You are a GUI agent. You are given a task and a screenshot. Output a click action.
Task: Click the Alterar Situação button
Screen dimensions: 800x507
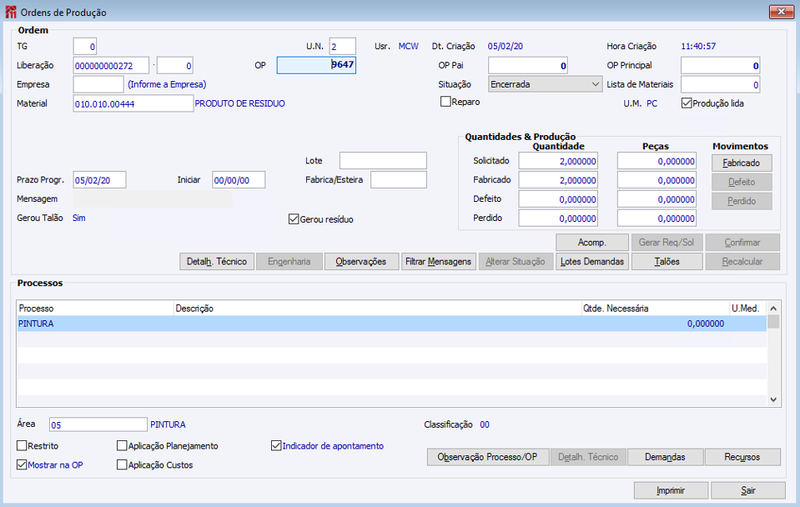point(515,261)
